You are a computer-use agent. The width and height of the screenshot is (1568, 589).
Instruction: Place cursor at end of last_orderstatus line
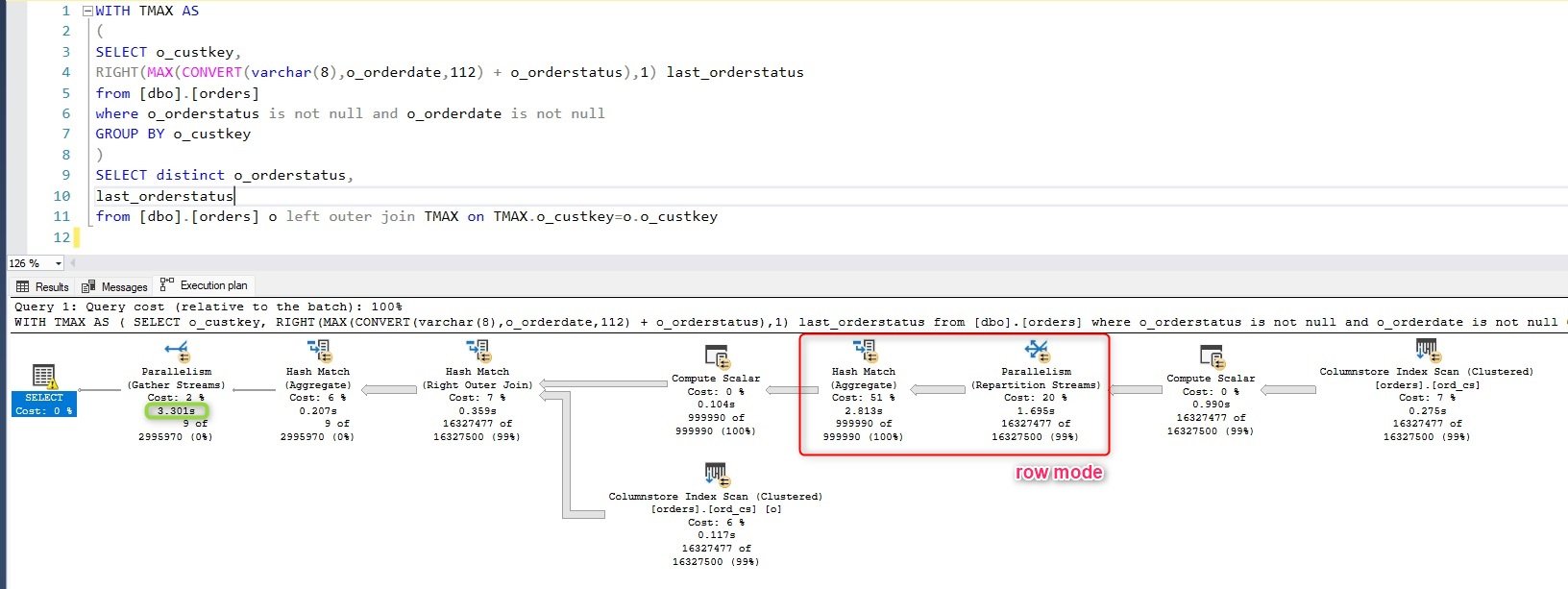pos(233,196)
